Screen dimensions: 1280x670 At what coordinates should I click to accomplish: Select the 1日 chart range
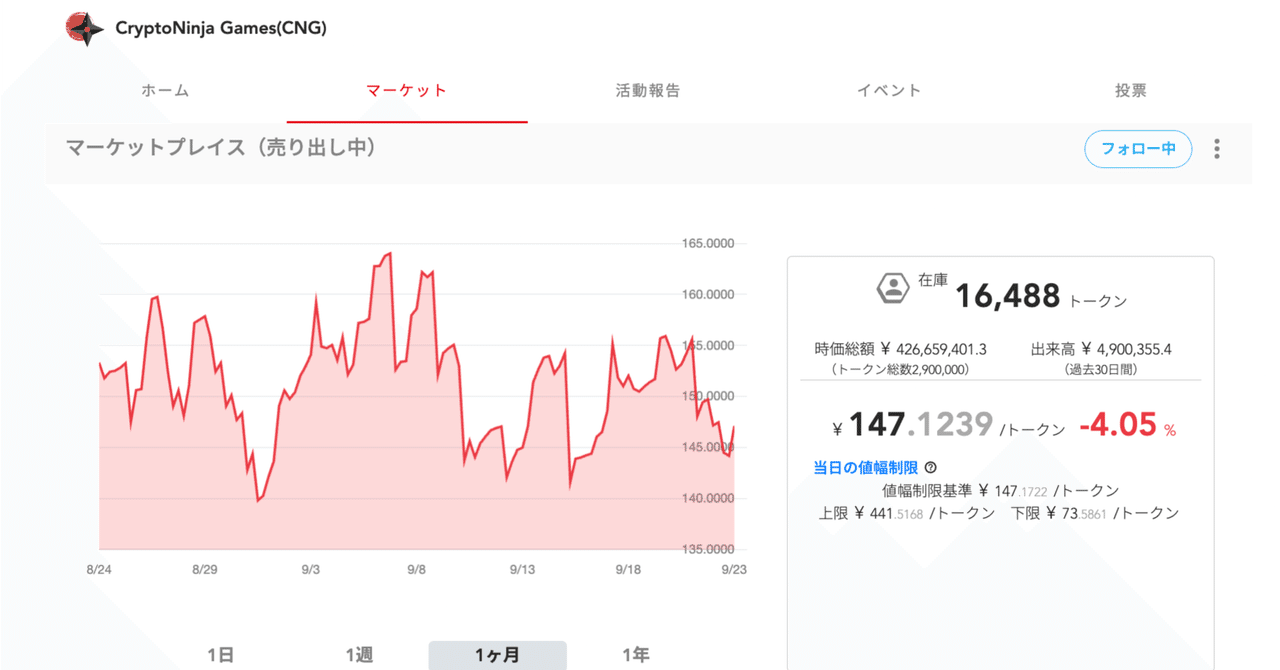221,655
